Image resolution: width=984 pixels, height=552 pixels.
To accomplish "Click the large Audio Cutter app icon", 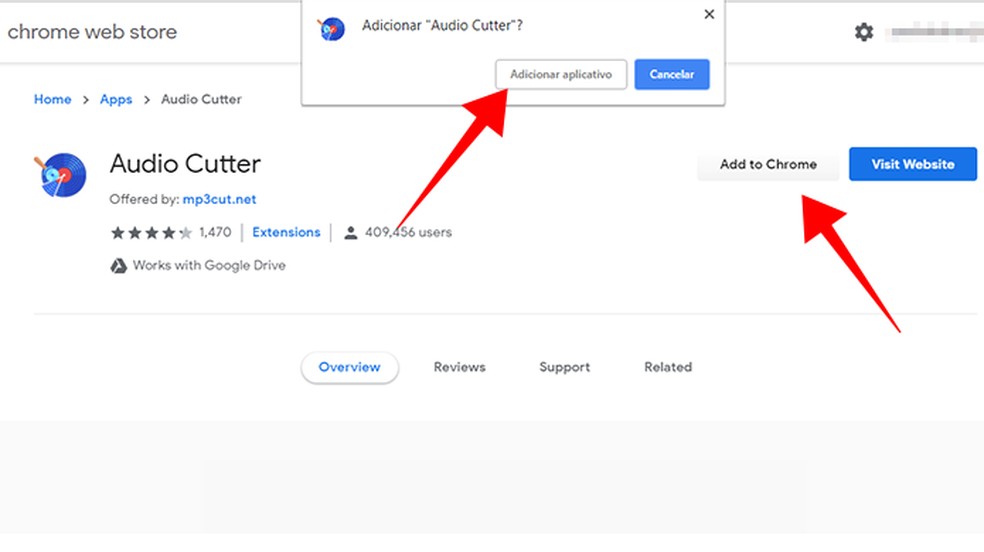I will [60, 175].
